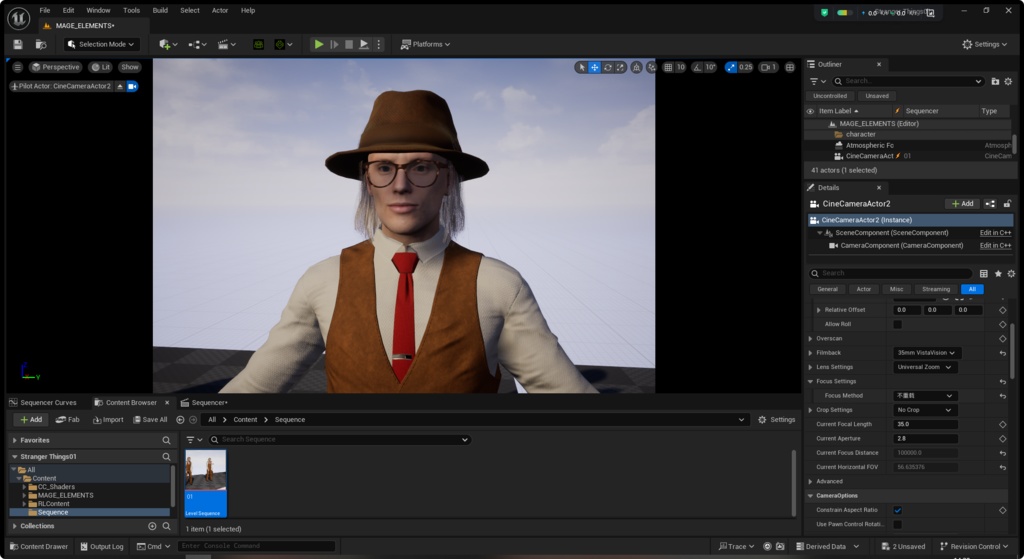Open the Lens Settings Universal Zoom dropdown
The width and height of the screenshot is (1024, 559).
pos(925,367)
